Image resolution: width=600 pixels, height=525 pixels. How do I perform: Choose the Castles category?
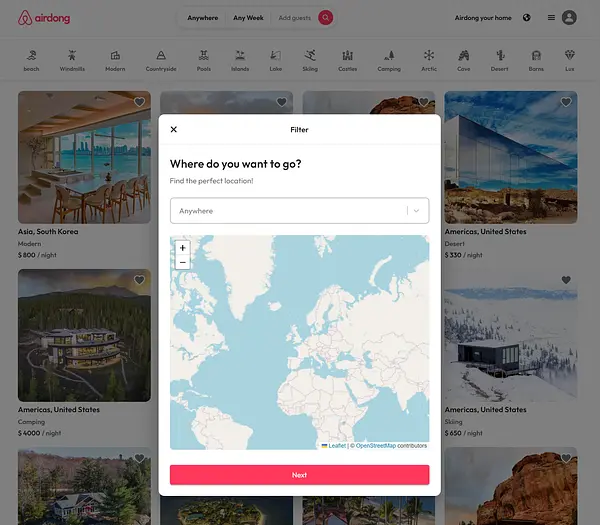347,60
